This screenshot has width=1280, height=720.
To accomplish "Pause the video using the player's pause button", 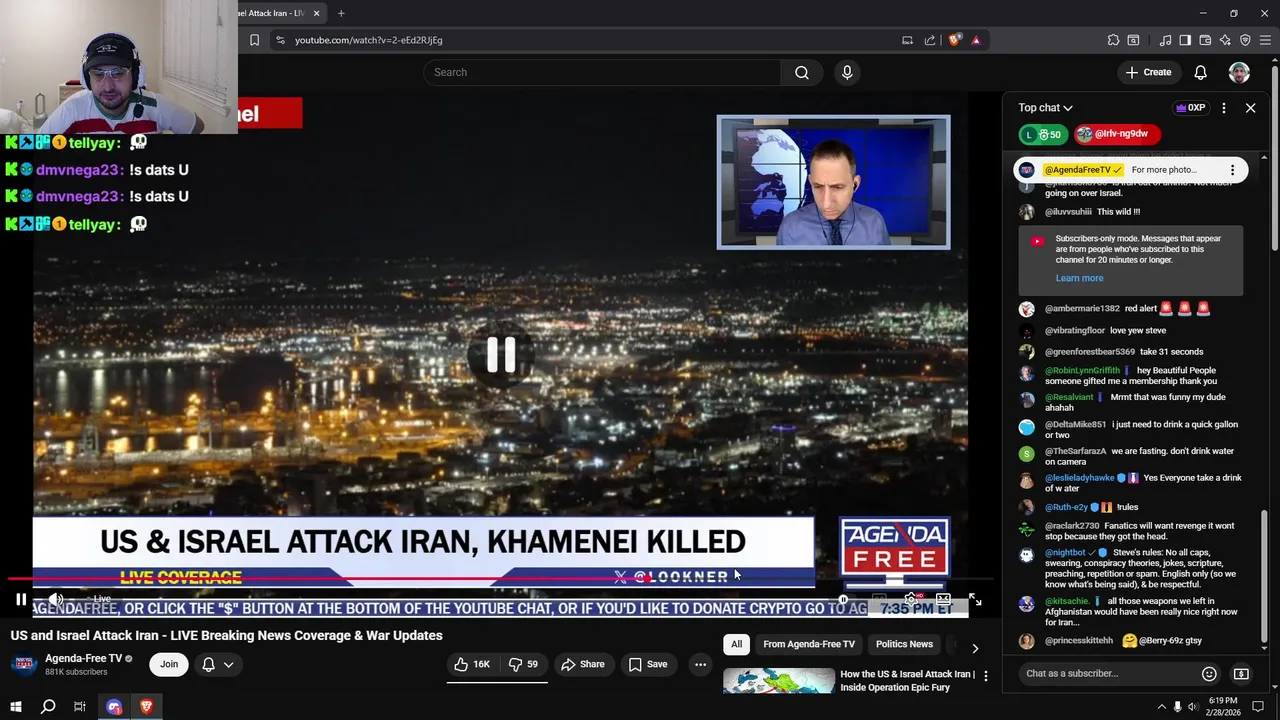I will (21, 600).
